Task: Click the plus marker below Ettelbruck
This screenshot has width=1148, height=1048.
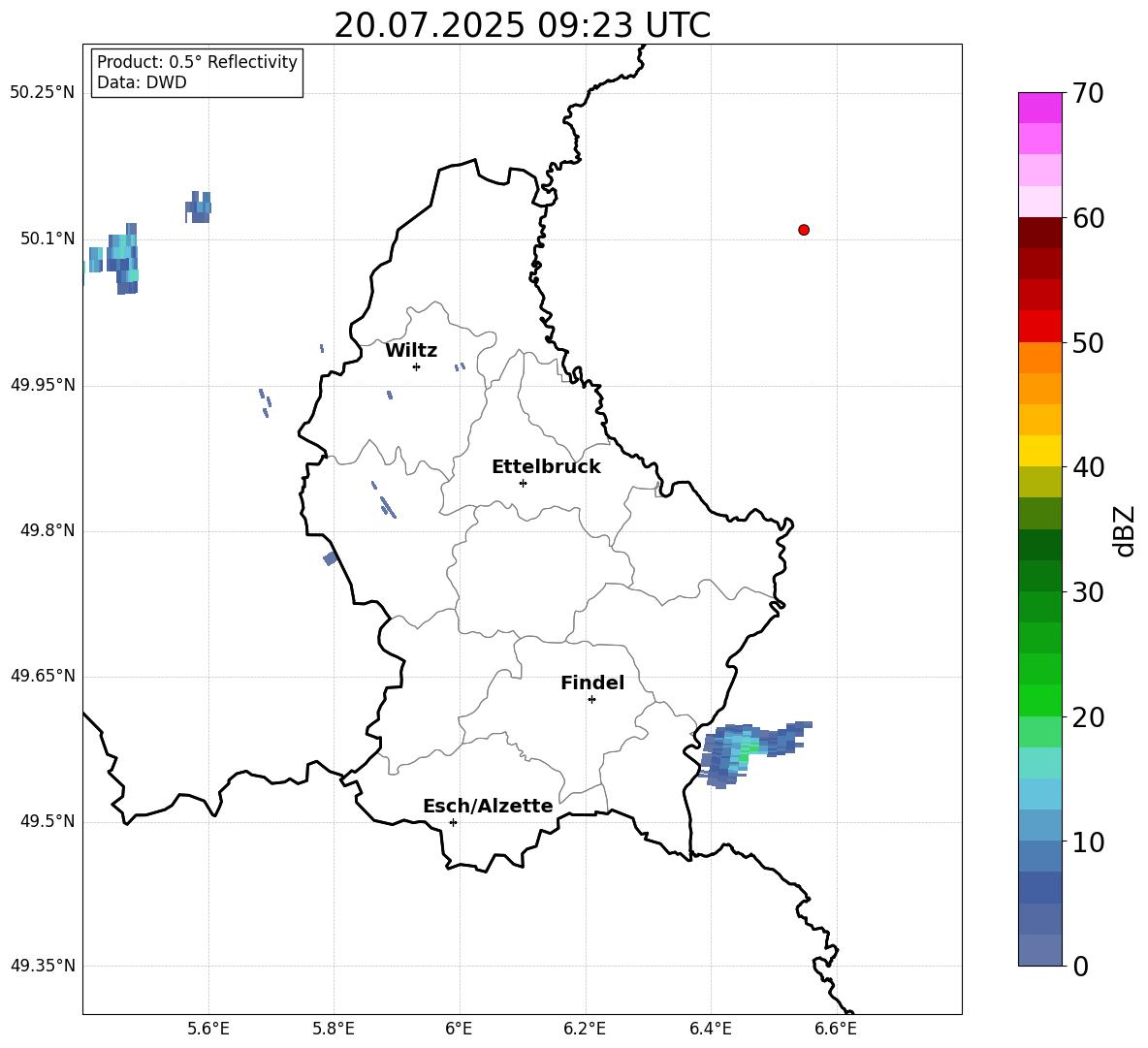Action: click(523, 483)
